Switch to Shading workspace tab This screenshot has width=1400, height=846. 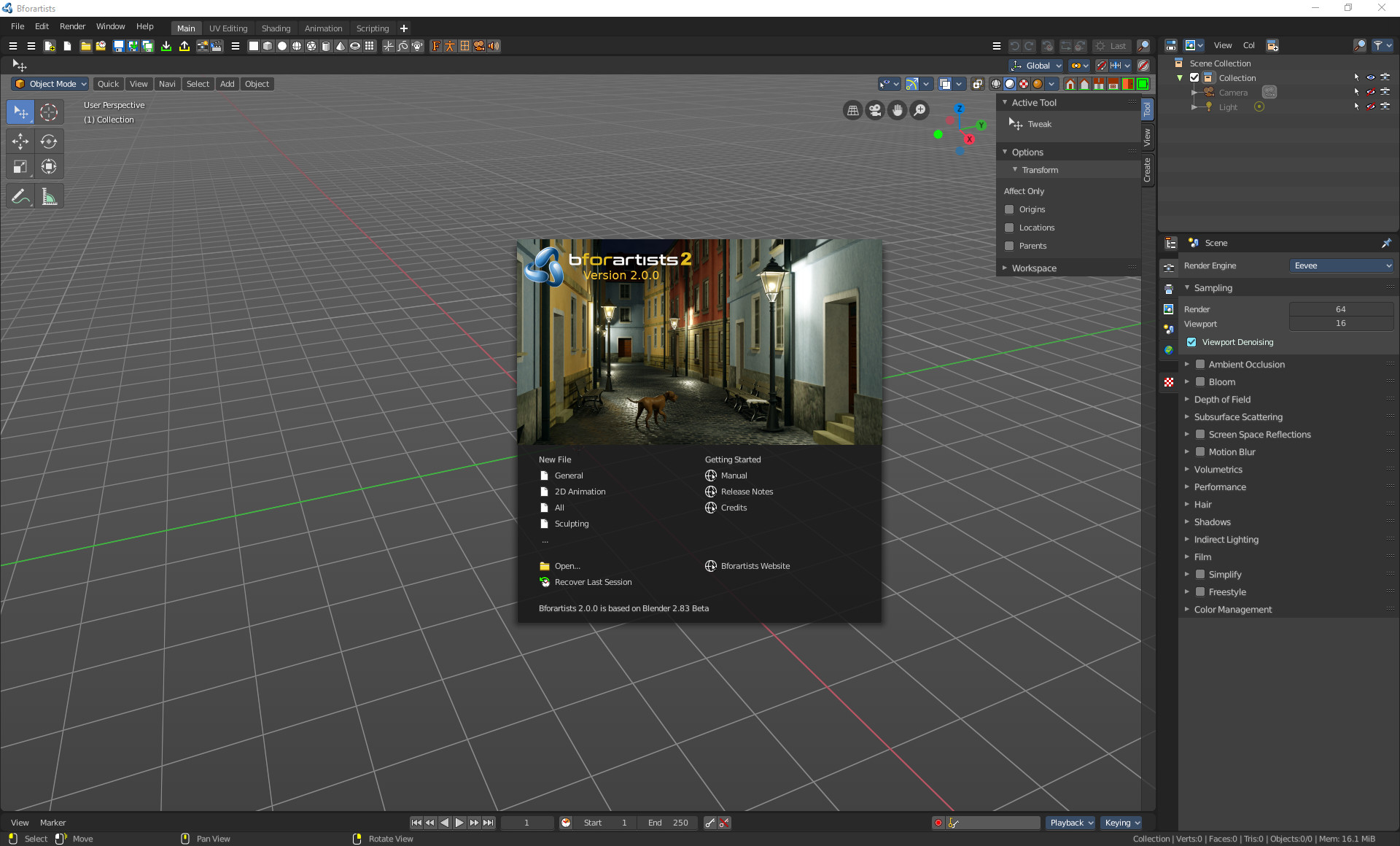tap(274, 28)
